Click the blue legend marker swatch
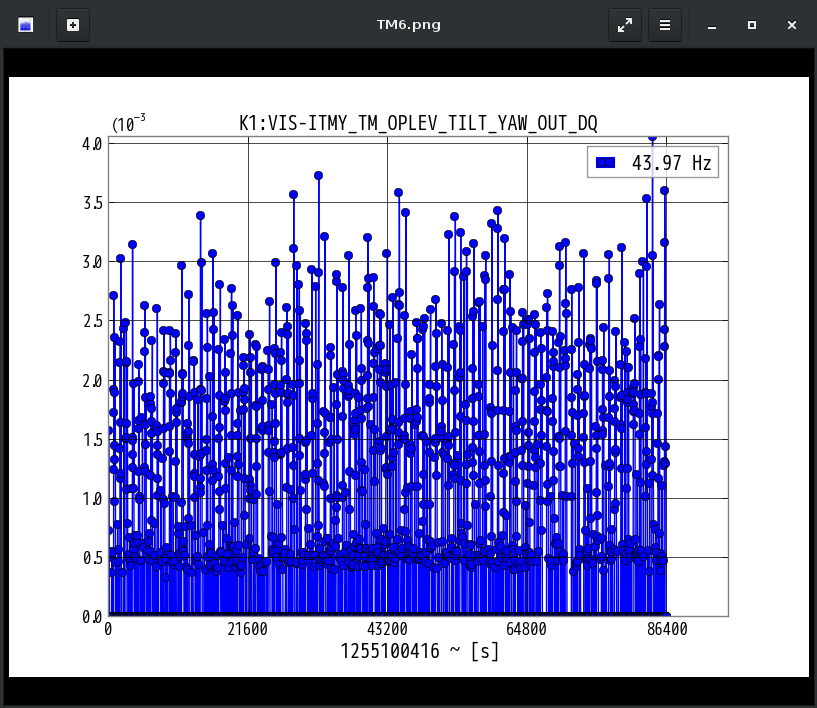 605,163
